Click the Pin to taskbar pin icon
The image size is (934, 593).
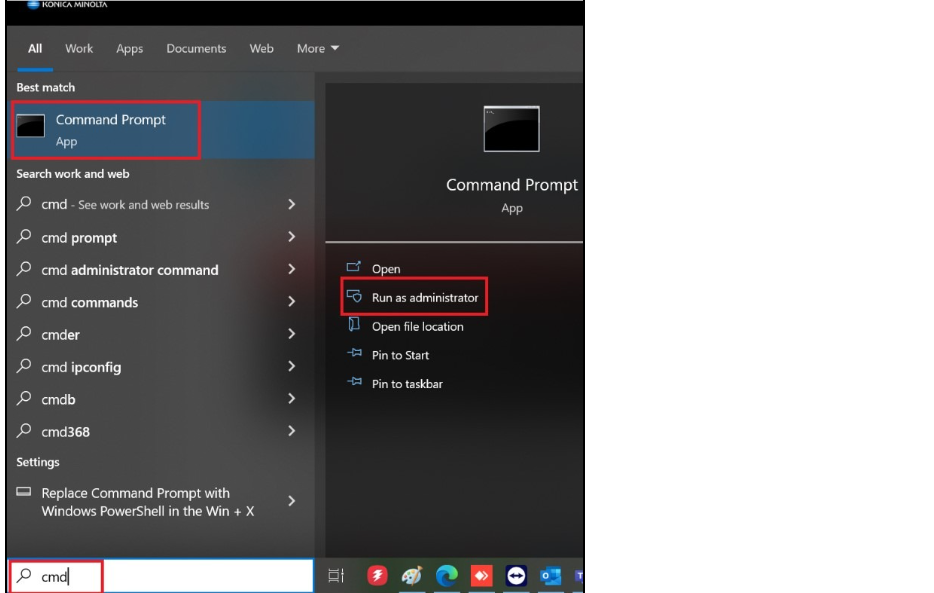click(x=354, y=381)
